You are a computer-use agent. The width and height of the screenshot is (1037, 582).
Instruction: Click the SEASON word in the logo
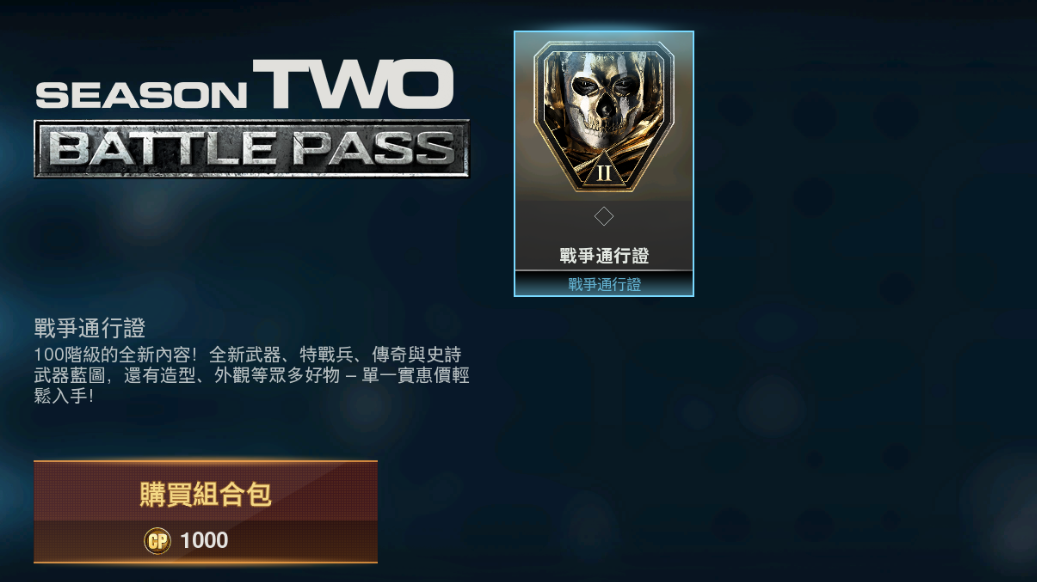pyautogui.click(x=142, y=95)
